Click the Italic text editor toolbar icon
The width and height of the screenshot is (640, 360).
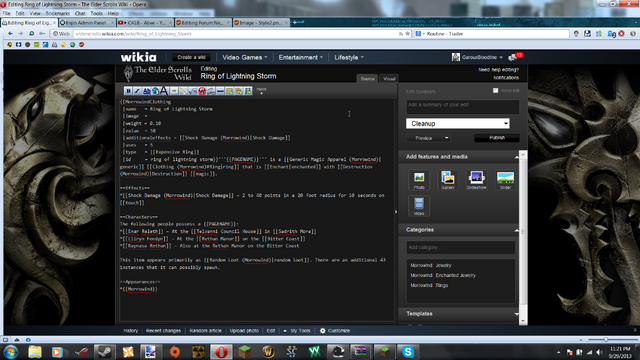pos(137,91)
